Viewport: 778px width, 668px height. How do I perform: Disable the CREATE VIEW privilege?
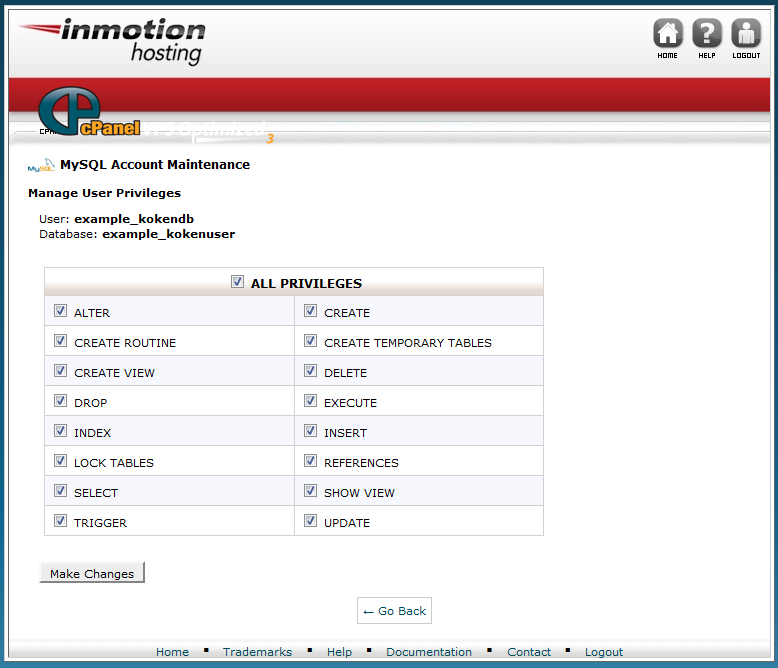tap(61, 371)
